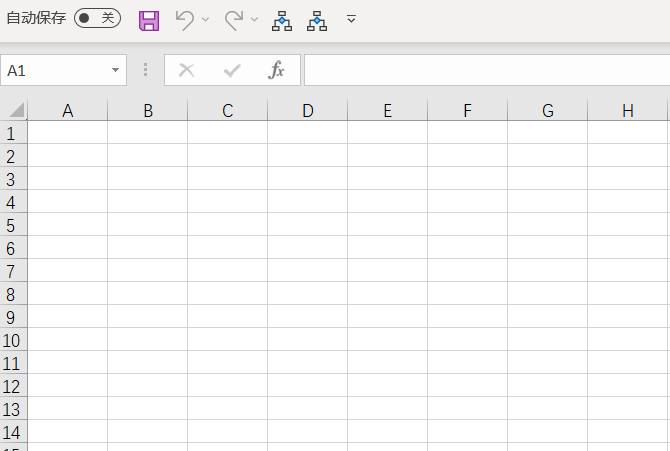Select row 3 header
This screenshot has height=451, width=670.
tap(13, 178)
